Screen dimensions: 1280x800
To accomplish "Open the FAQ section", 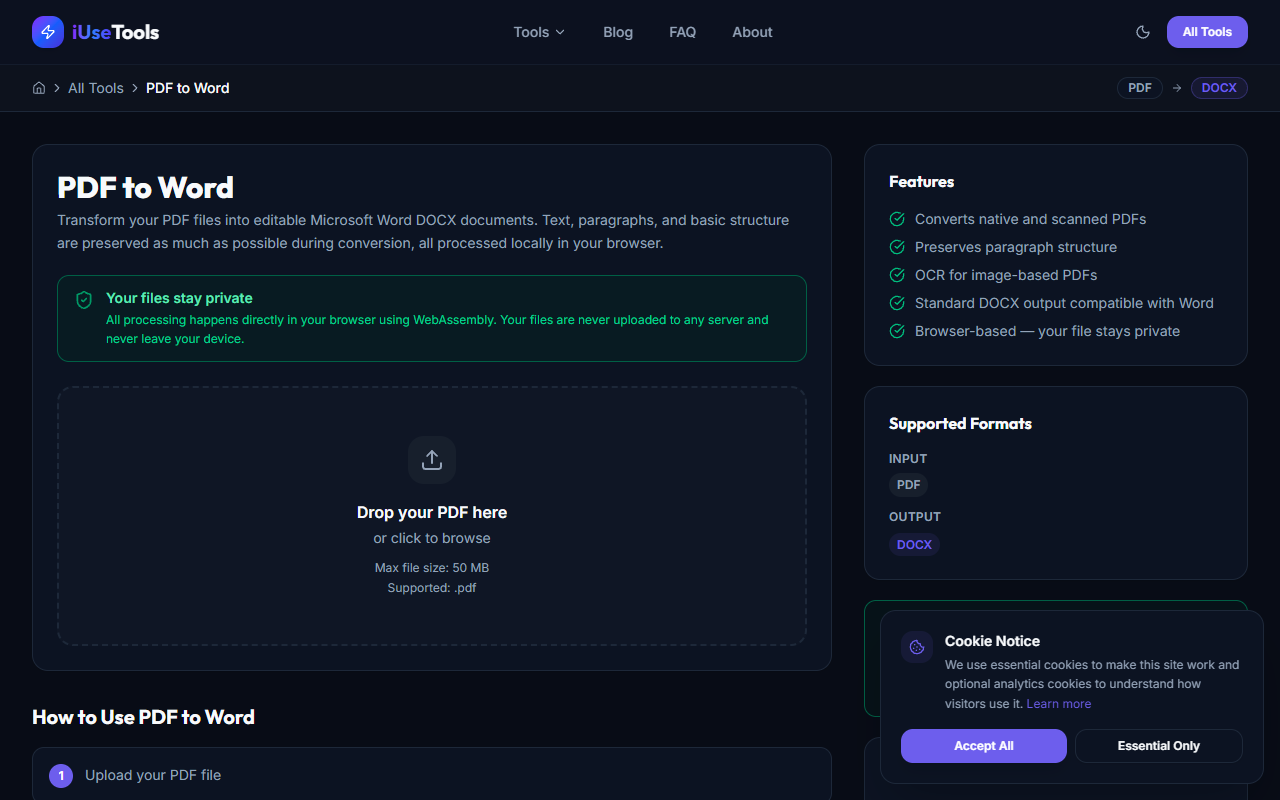I will (682, 32).
